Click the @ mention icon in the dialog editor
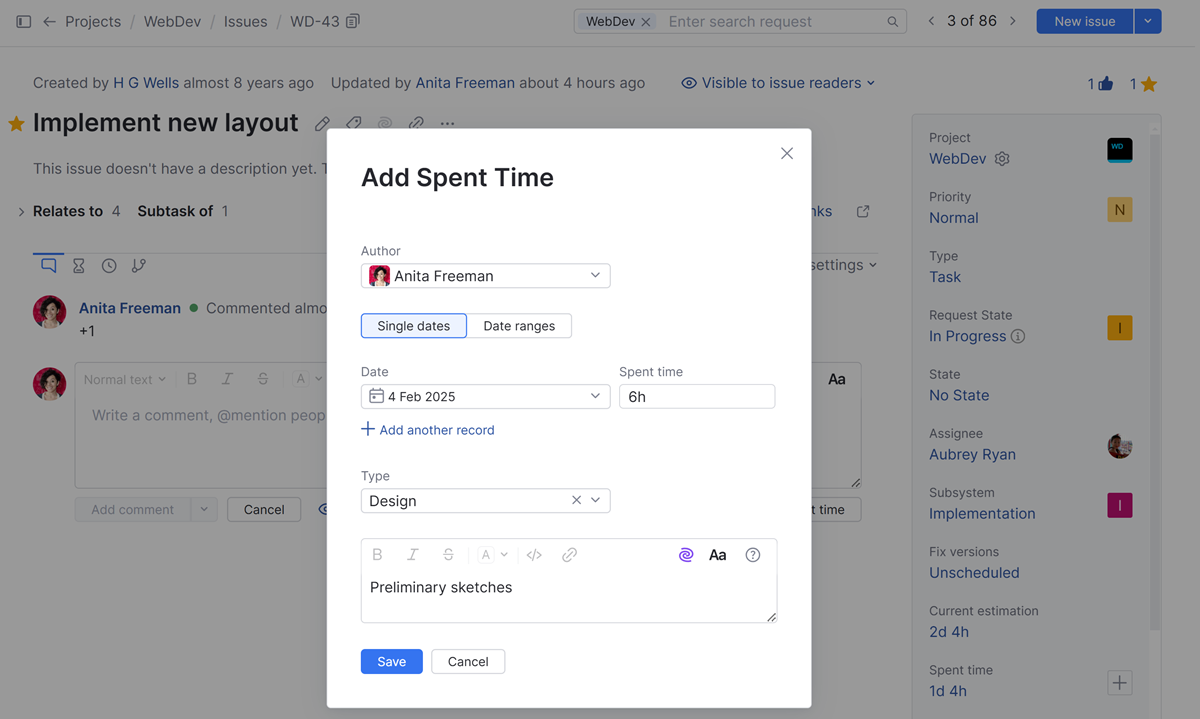This screenshot has height=719, width=1200. pyautogui.click(x=686, y=554)
